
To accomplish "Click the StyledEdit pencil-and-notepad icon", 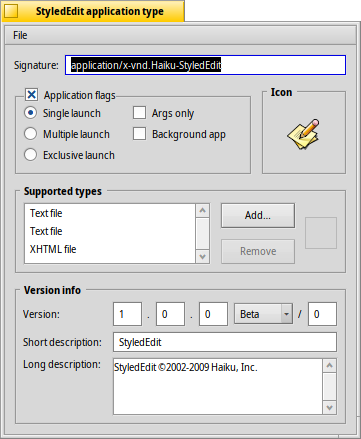I will pos(304,134).
